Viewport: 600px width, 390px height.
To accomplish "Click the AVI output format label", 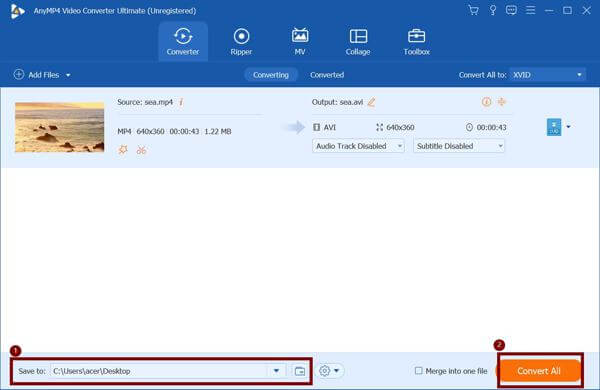I will pyautogui.click(x=329, y=127).
